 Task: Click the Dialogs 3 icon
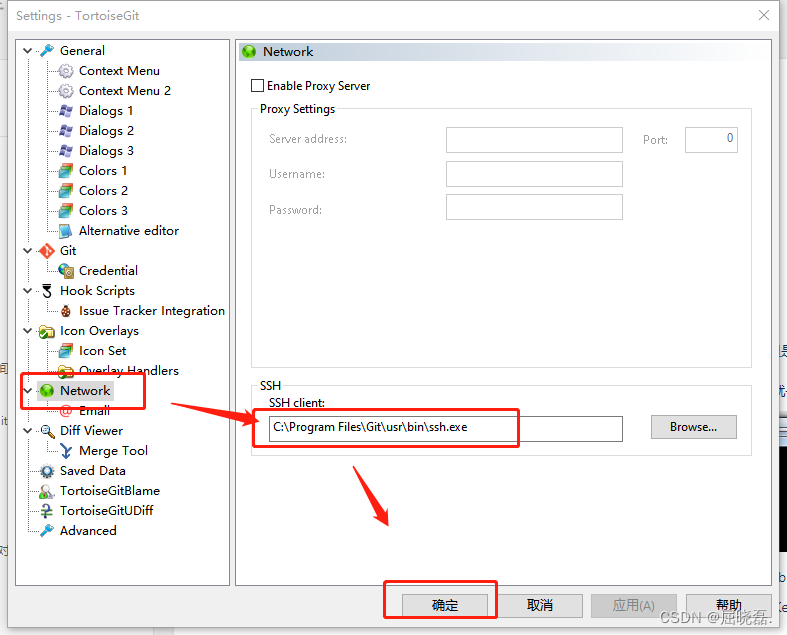coord(66,151)
